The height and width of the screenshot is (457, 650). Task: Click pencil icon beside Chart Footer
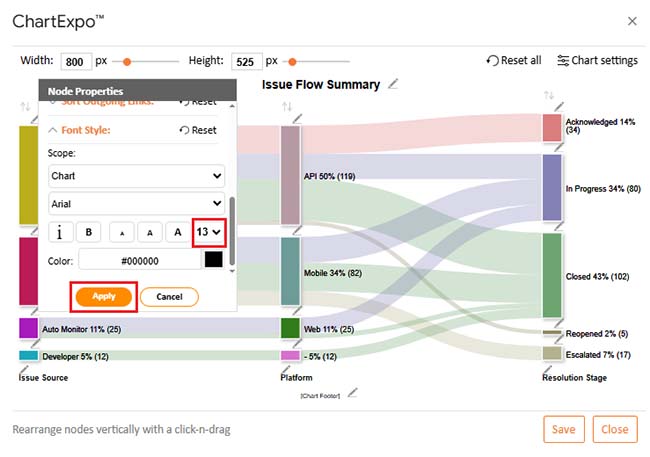351,394
